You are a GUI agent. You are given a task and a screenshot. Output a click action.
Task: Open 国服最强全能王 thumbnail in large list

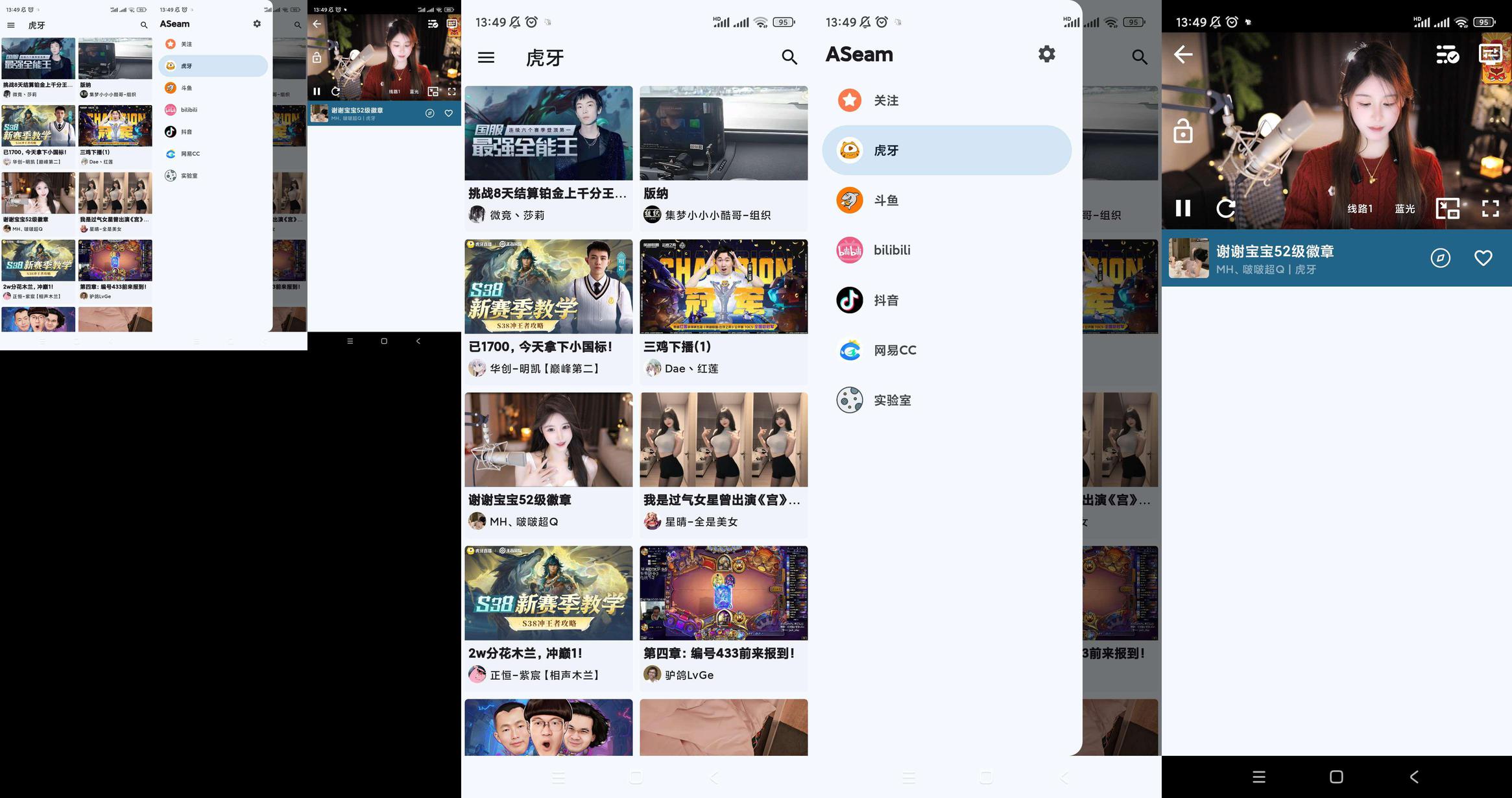pos(549,133)
